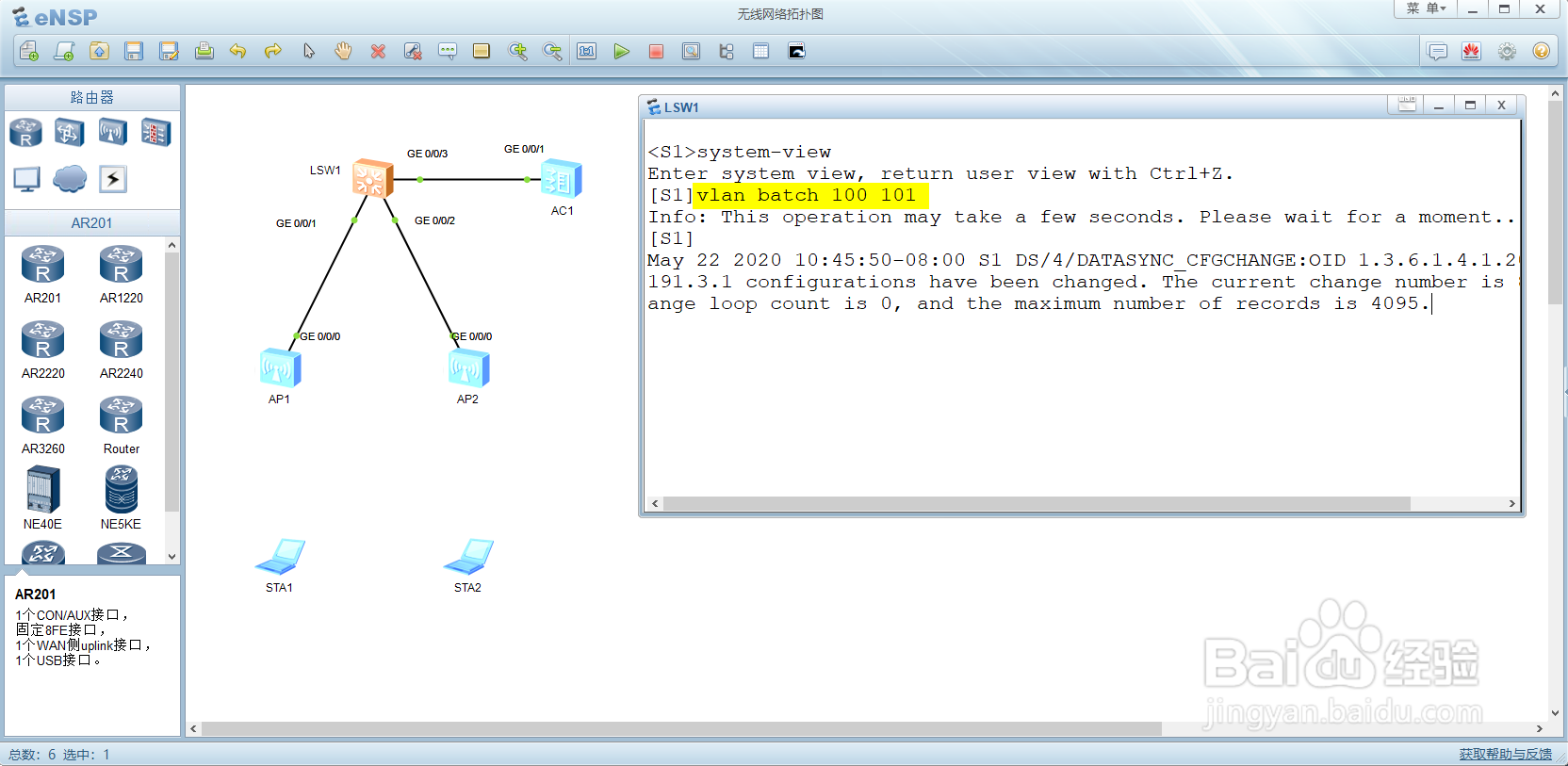The image size is (1568, 766).
Task: Click the device list scroll up arrow
Action: click(171, 245)
